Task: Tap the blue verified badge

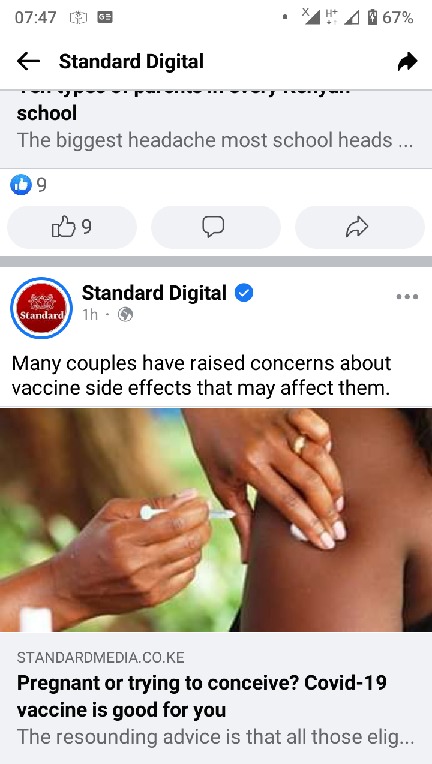Action: click(244, 293)
